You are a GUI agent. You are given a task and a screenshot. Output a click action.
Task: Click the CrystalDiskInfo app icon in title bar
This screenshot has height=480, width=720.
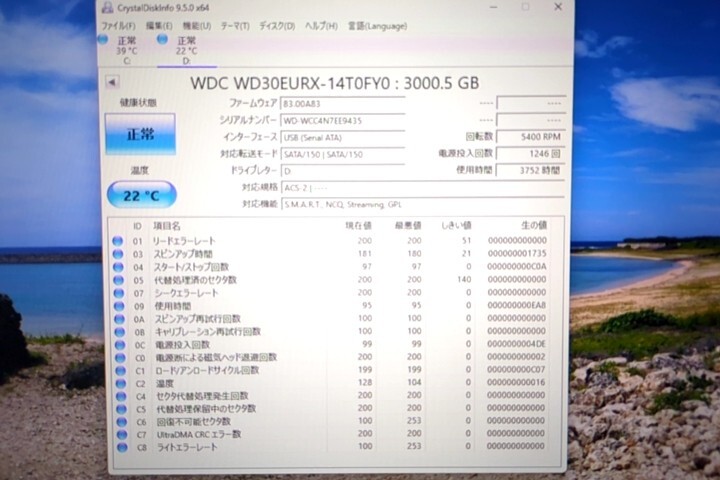tap(107, 8)
